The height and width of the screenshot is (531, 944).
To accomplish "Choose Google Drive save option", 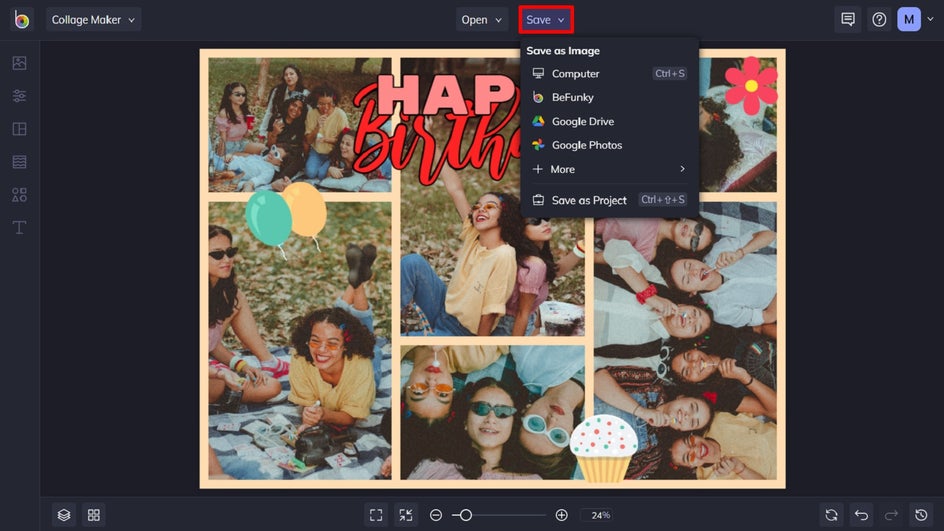I will 582,121.
